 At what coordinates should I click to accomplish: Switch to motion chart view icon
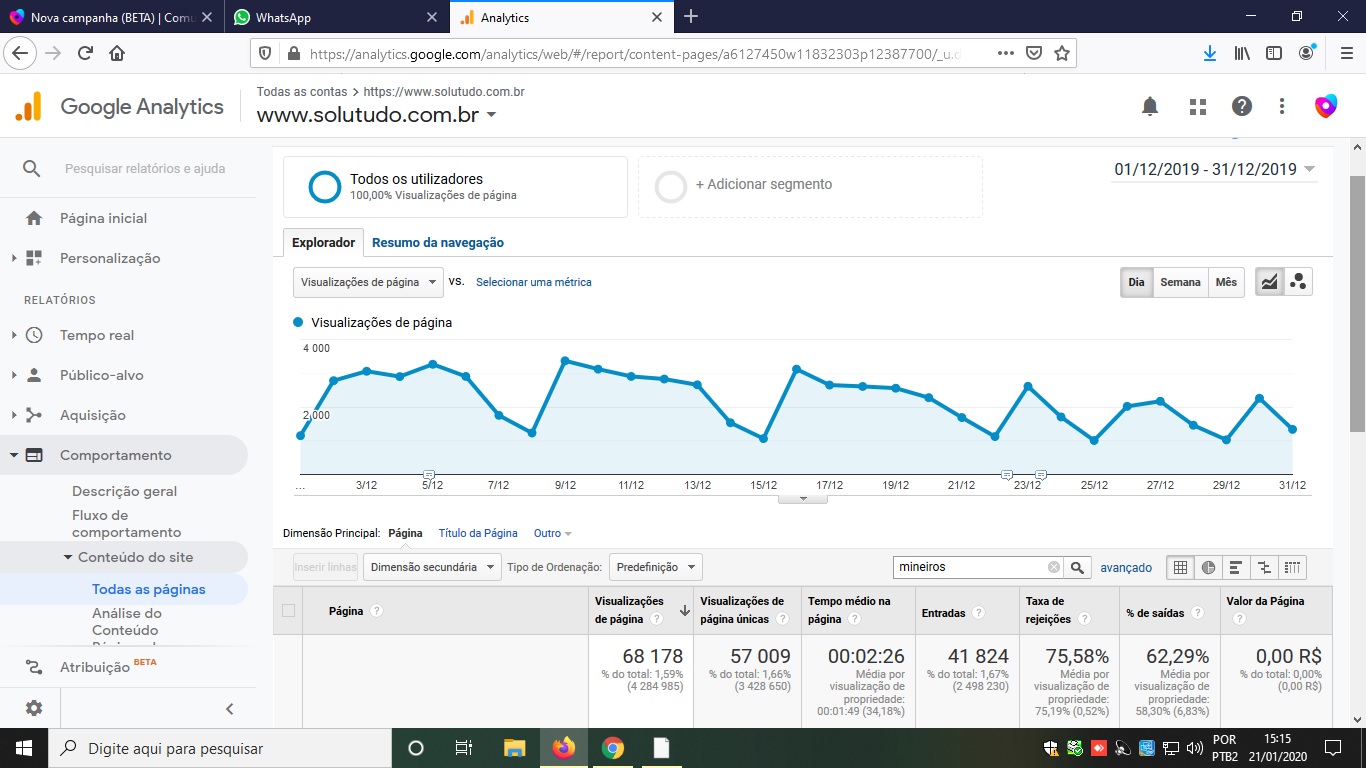click(1298, 282)
